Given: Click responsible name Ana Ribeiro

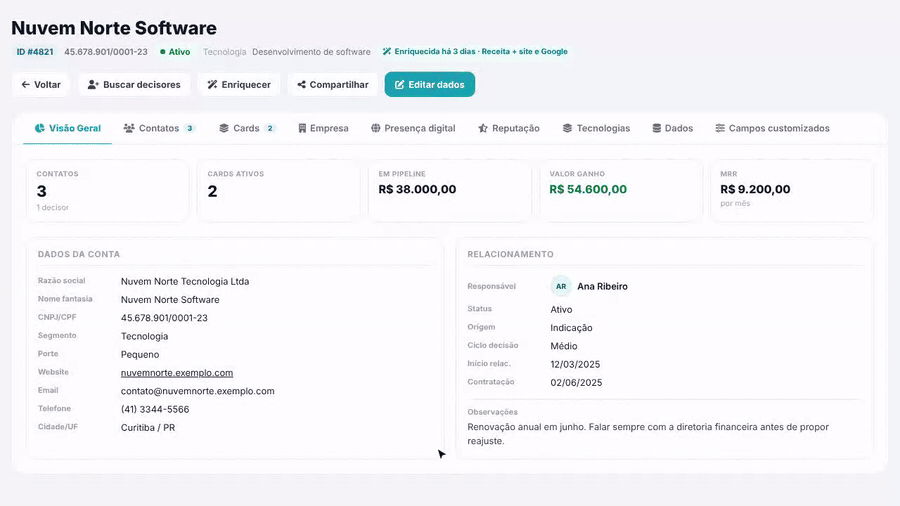Looking at the screenshot, I should click(x=602, y=286).
